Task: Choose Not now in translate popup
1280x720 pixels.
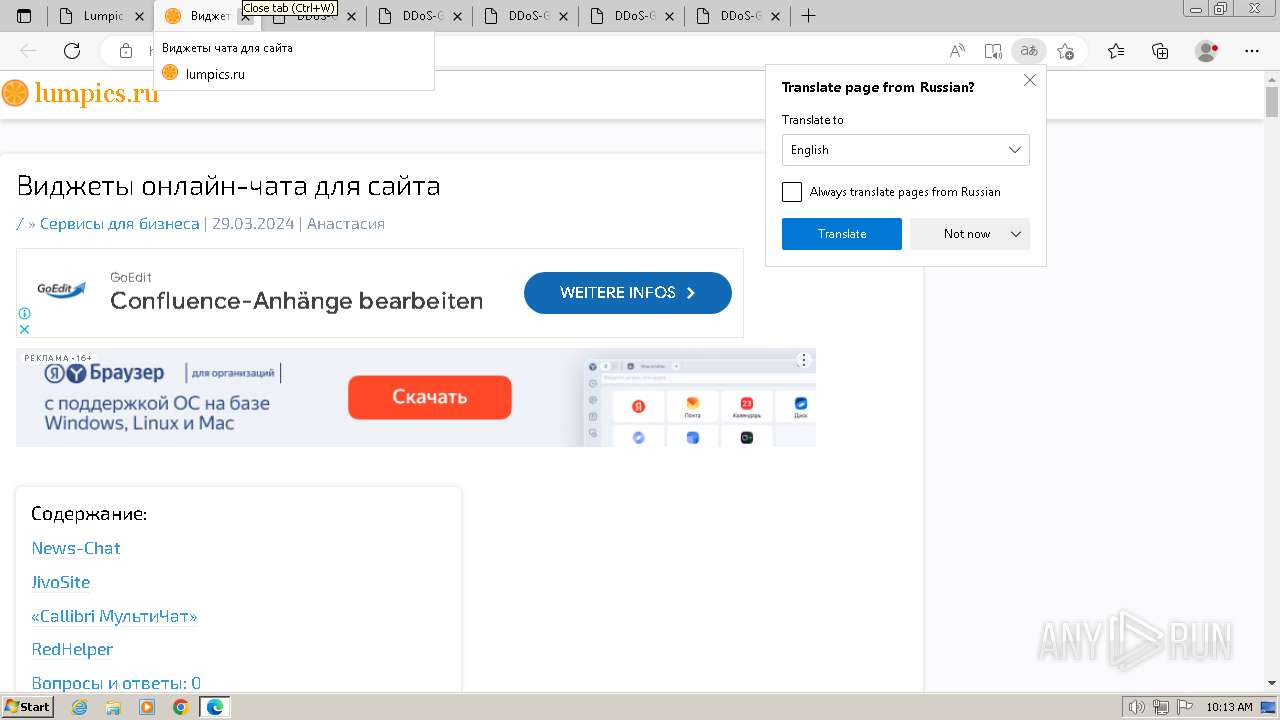Action: pyautogui.click(x=967, y=234)
